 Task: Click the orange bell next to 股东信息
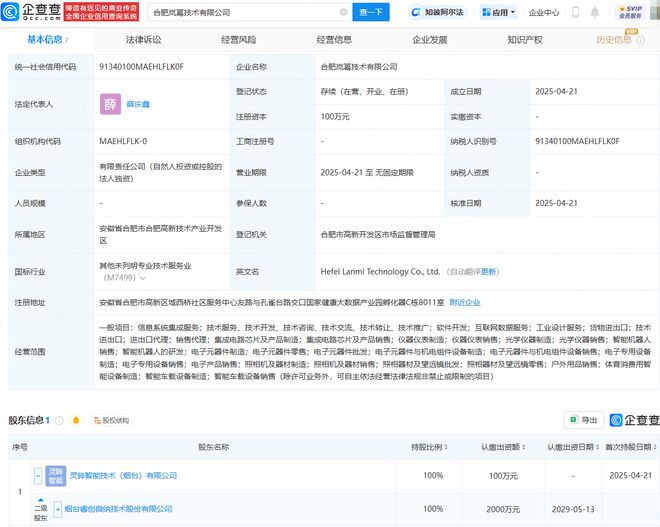click(76, 420)
